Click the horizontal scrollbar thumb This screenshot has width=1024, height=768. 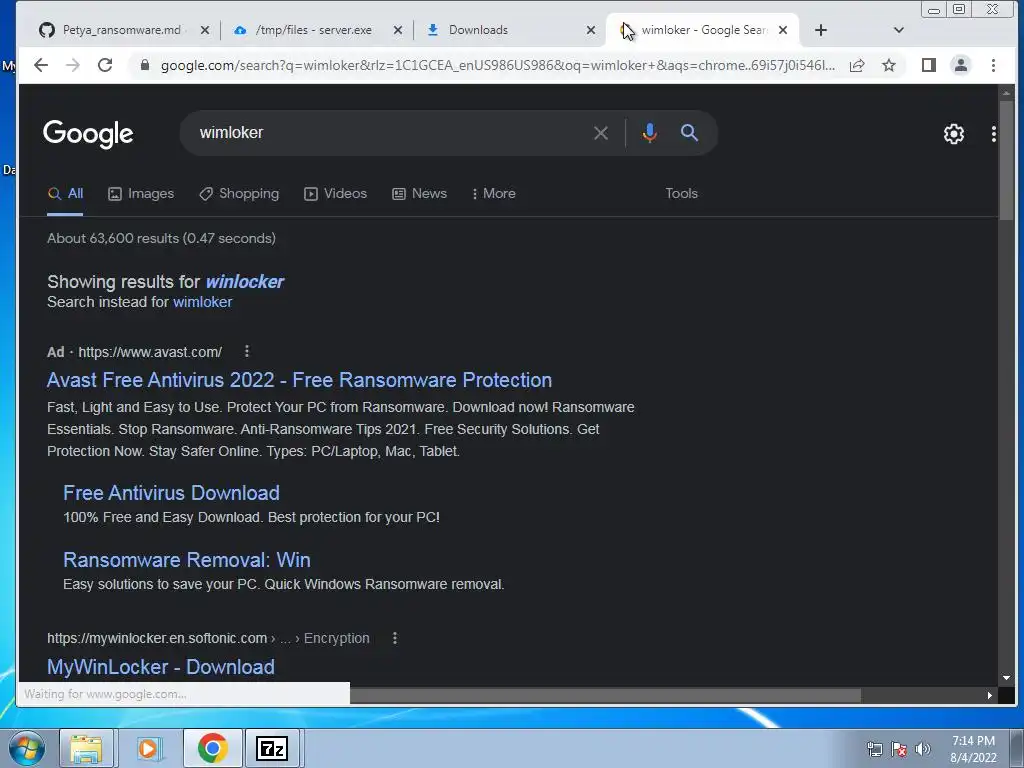(605, 696)
